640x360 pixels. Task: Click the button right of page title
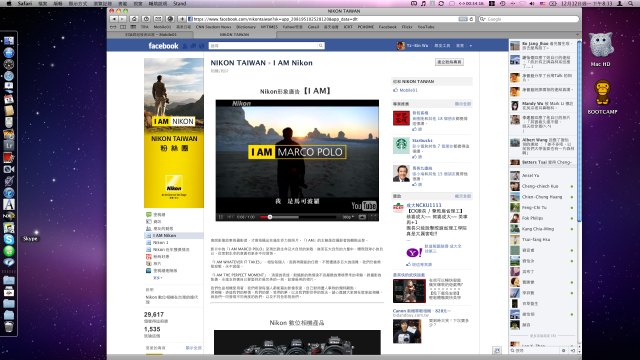449,62
